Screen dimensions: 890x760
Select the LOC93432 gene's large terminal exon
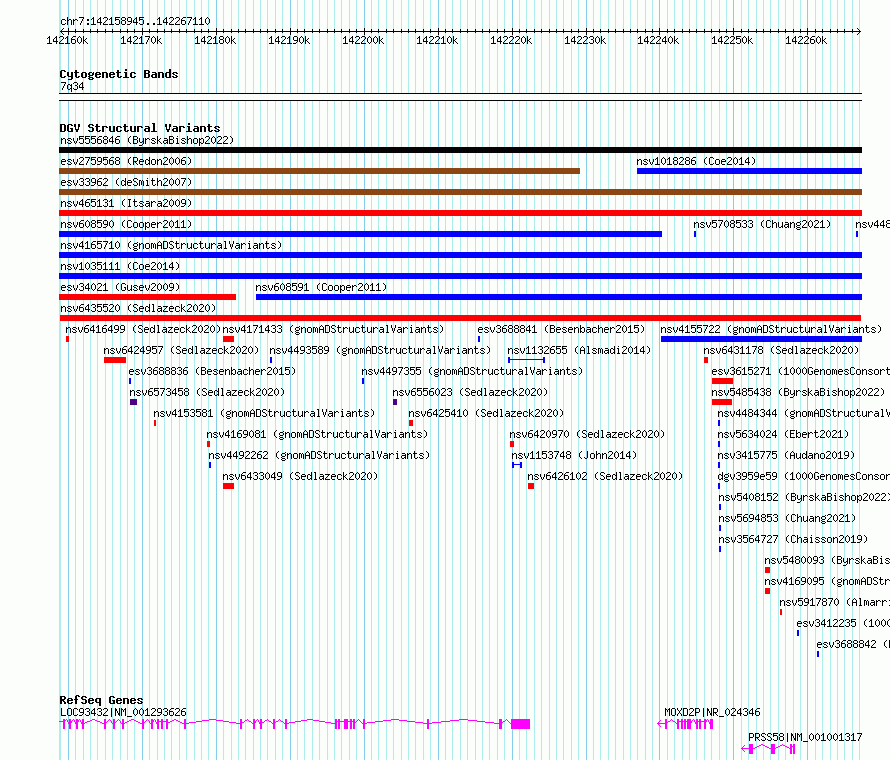tap(520, 724)
